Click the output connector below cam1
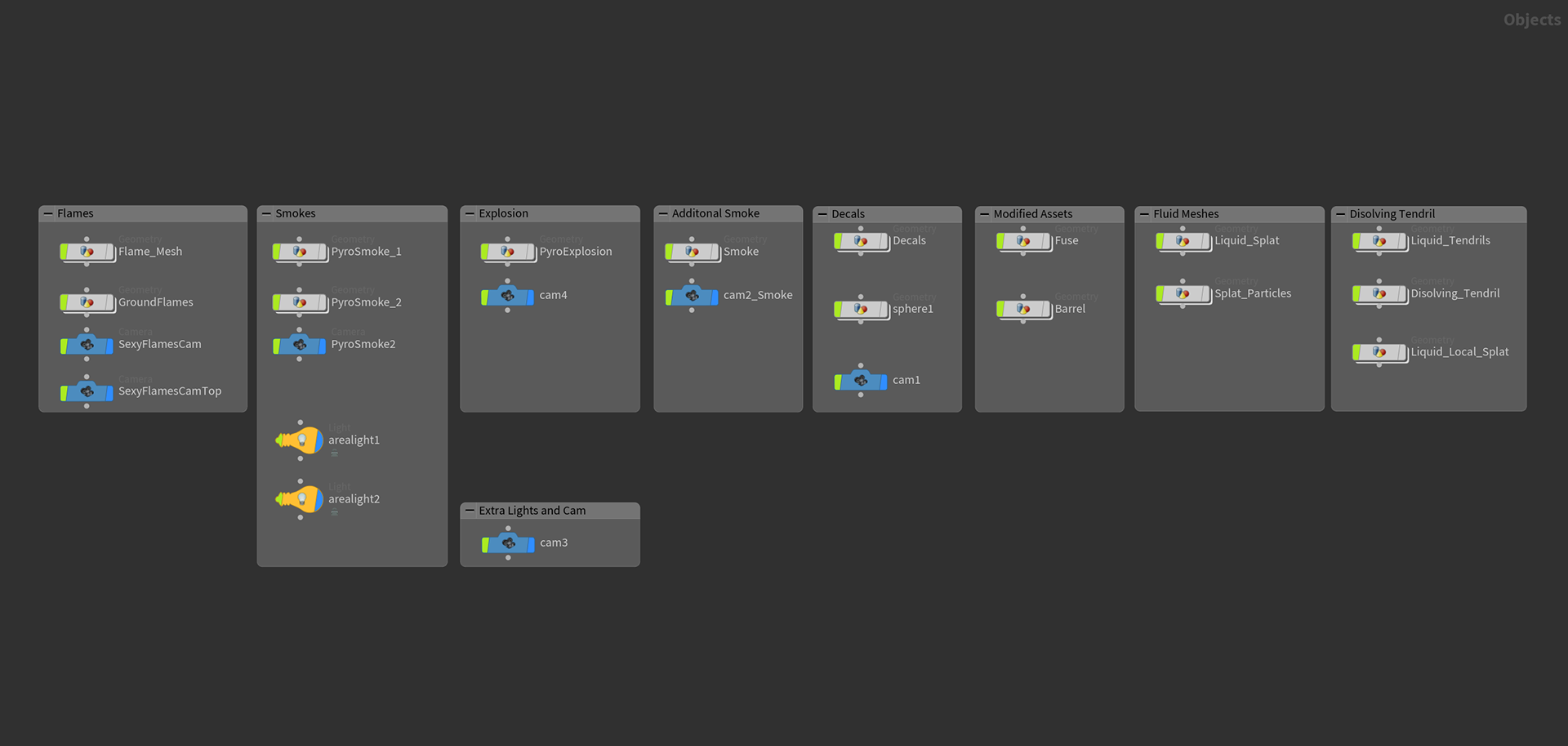This screenshot has height=746, width=1568. [861, 395]
